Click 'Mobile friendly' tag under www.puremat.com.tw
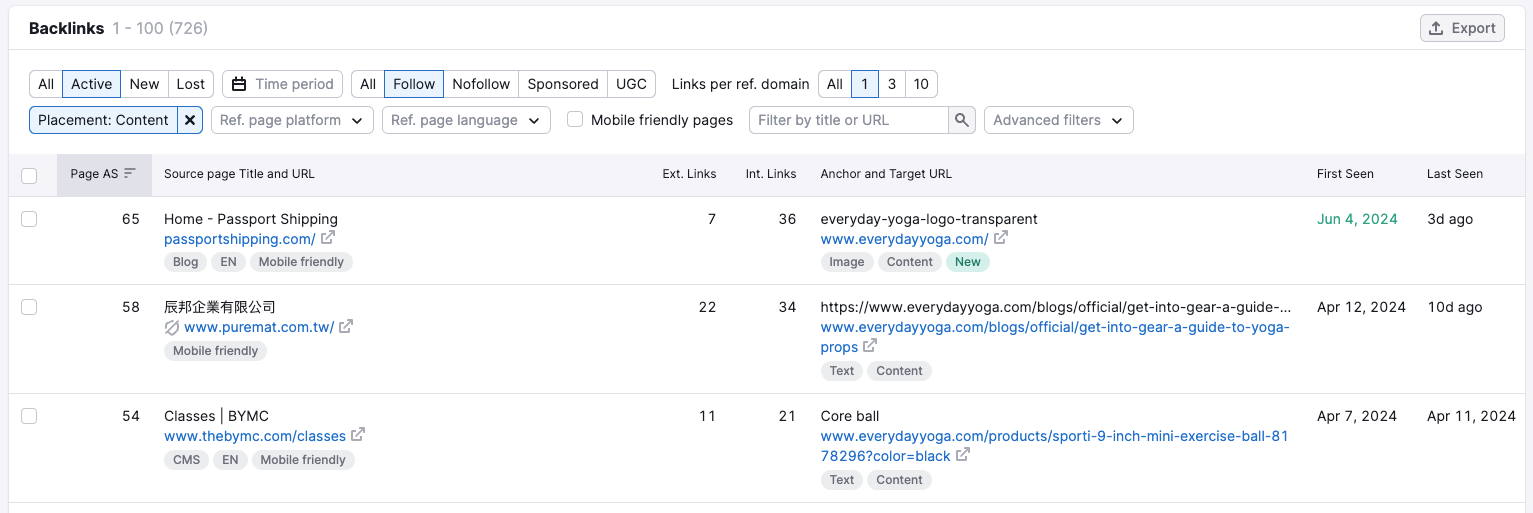Viewport: 1533px width, 513px height. (x=215, y=351)
